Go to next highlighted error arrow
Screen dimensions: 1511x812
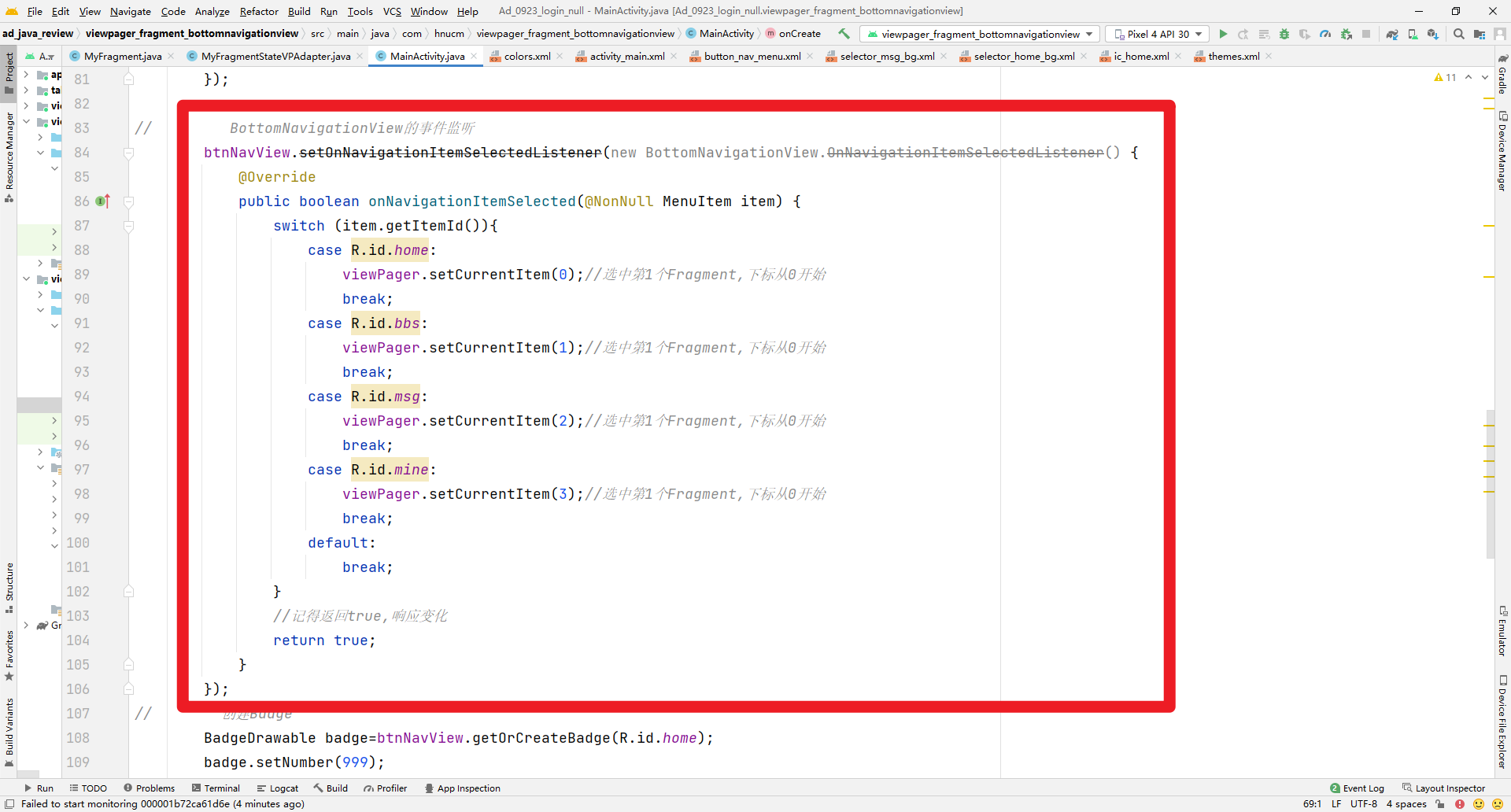click(1486, 77)
